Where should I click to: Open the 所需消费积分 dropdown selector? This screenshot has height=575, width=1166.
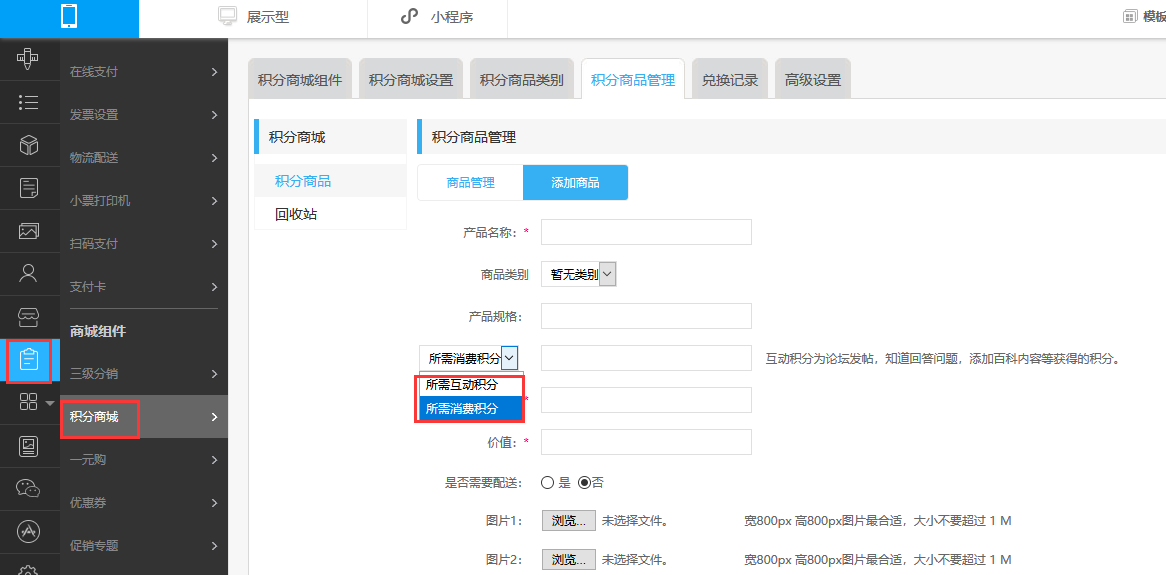[x=468, y=359]
